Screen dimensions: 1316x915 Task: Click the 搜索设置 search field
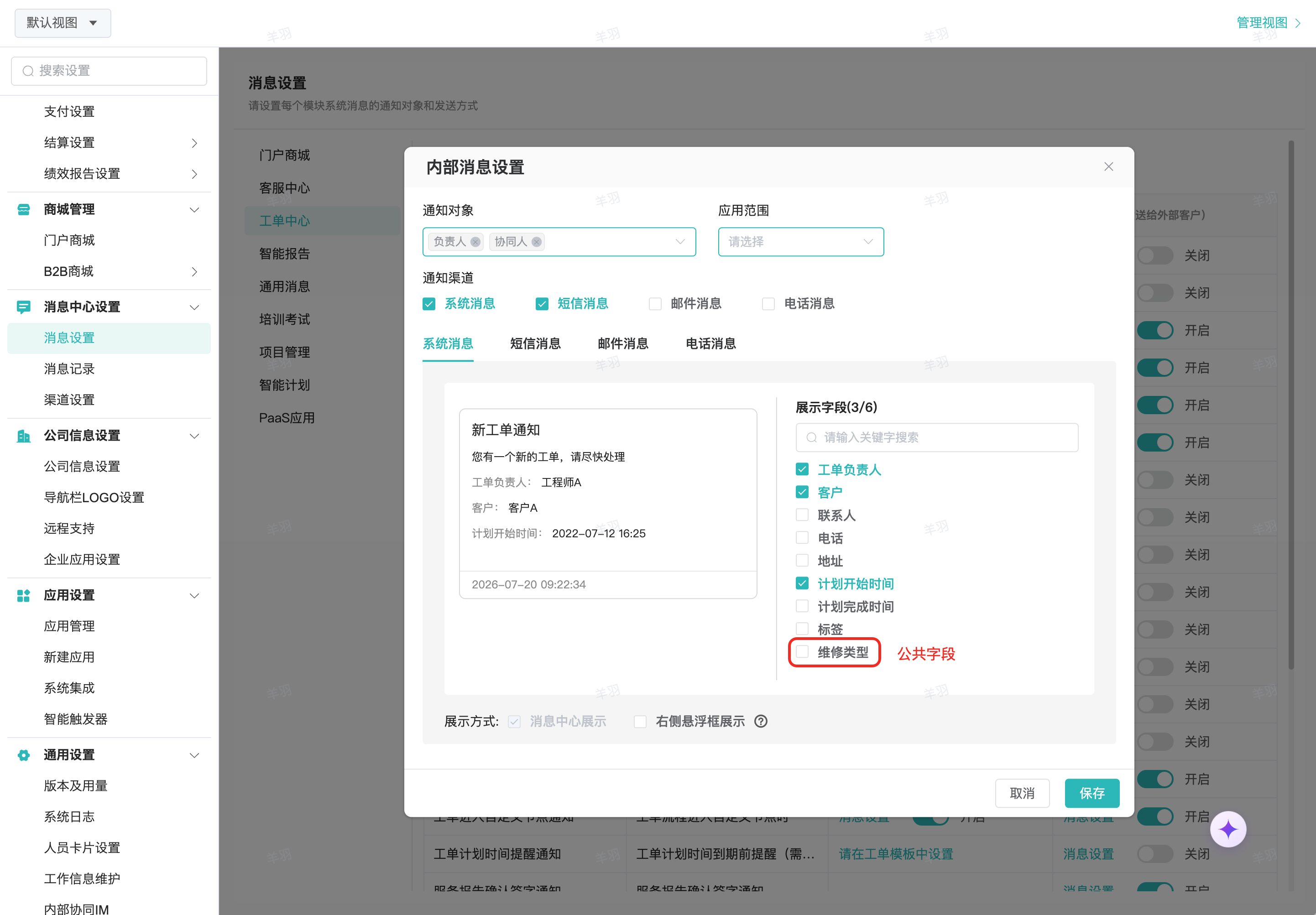tap(109, 71)
